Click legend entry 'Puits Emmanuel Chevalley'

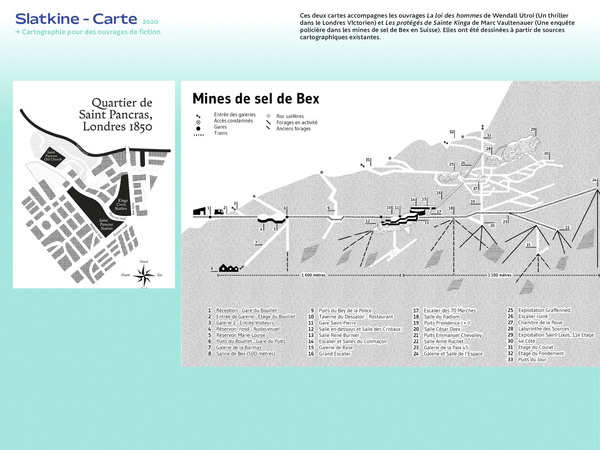(453, 335)
